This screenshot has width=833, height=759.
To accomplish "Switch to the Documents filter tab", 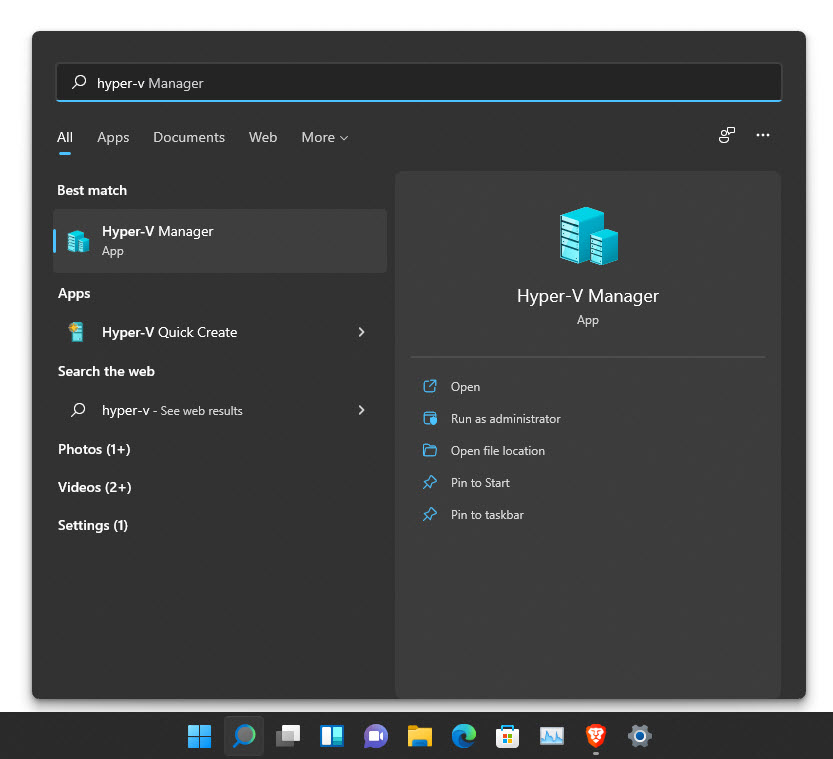I will click(x=189, y=137).
